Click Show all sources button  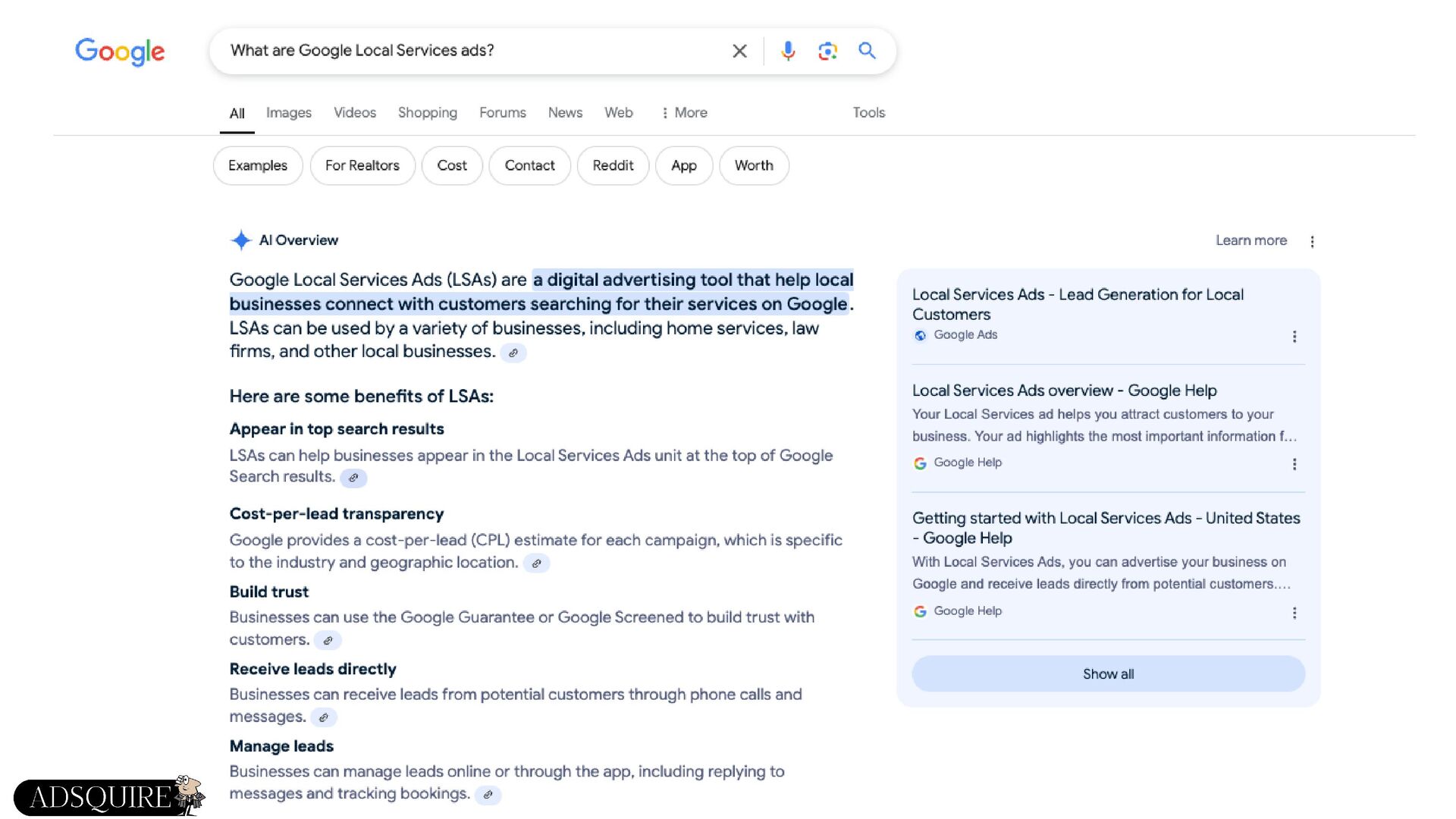[1108, 674]
